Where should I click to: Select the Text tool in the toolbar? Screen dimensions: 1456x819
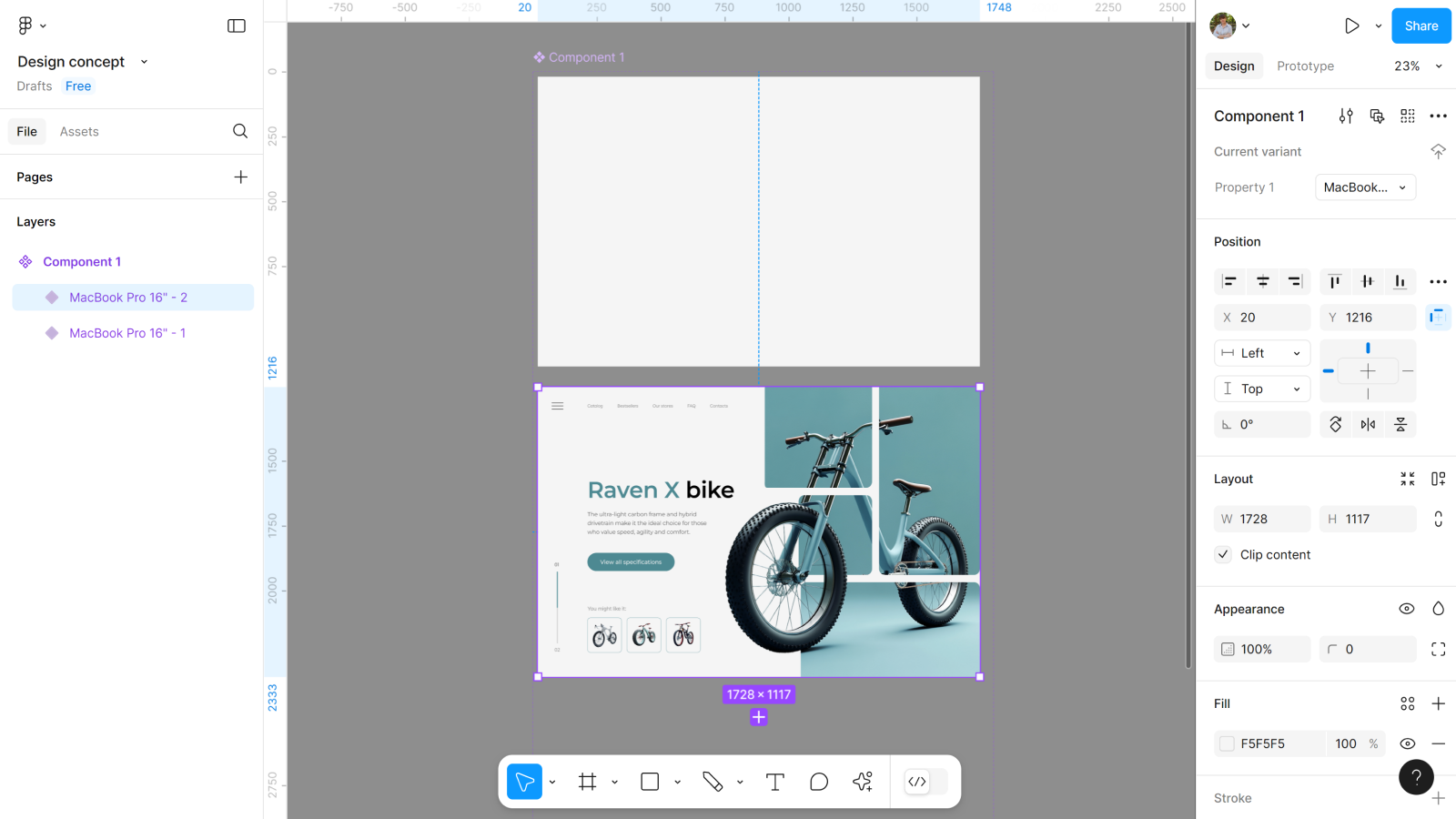pos(774,782)
